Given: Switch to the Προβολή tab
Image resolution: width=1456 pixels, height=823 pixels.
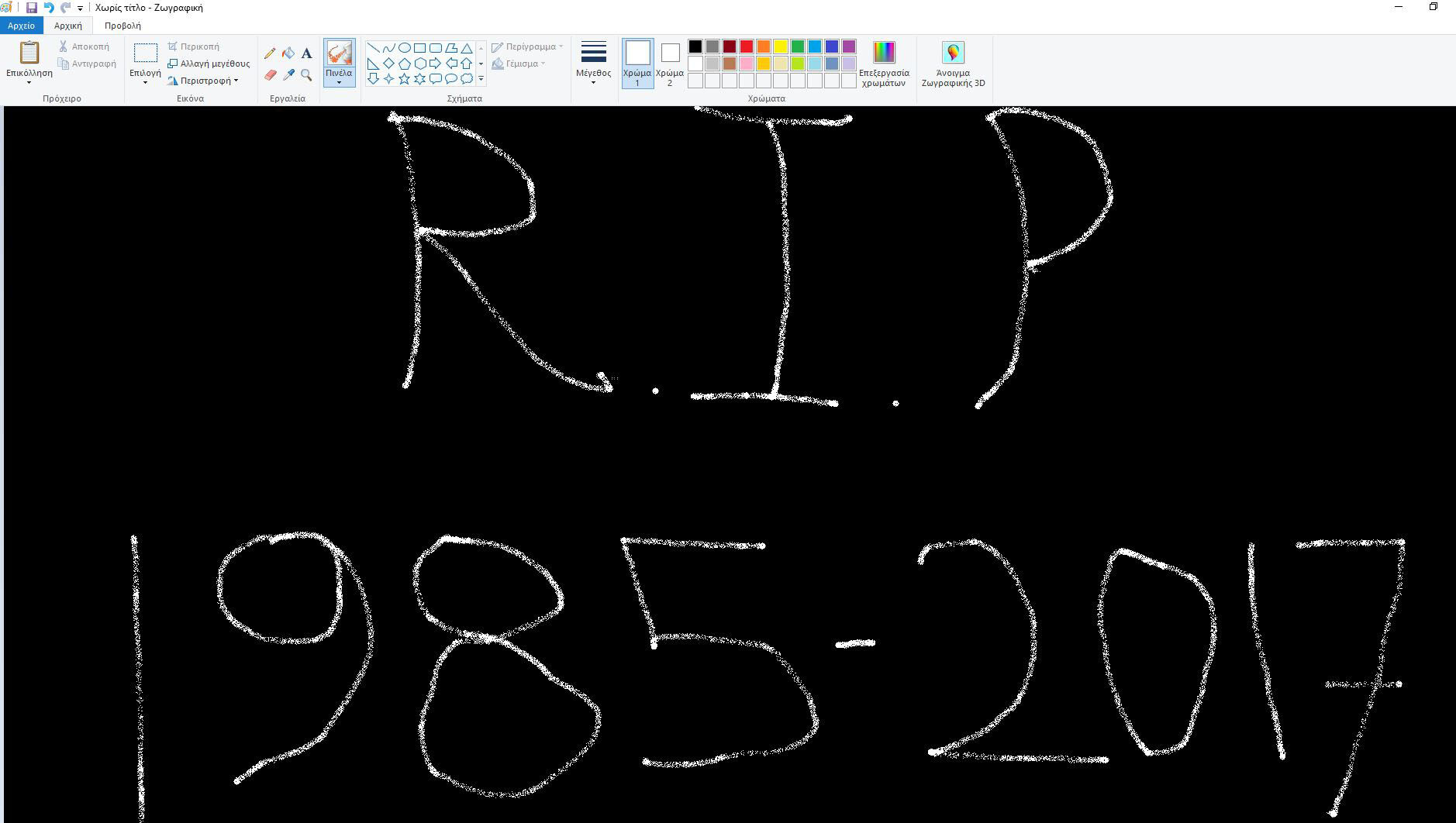Looking at the screenshot, I should (x=122, y=26).
